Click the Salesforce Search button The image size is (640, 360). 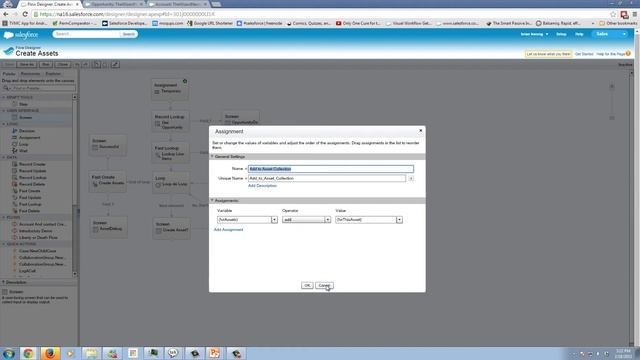129,34
